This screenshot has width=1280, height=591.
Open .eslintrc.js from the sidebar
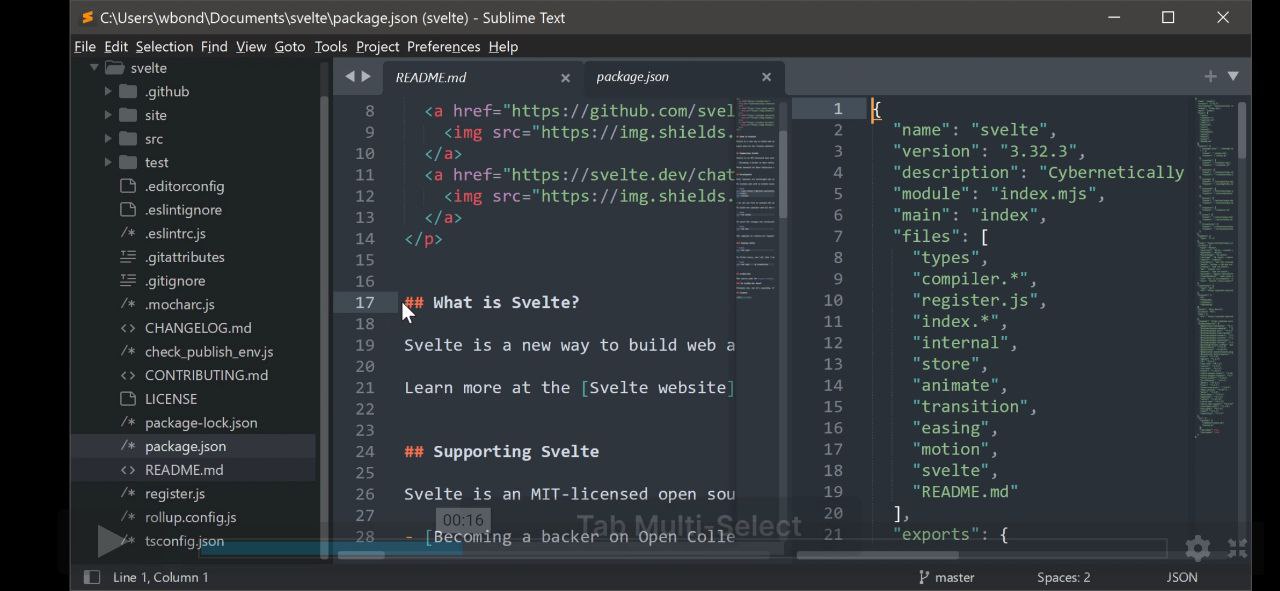175,233
